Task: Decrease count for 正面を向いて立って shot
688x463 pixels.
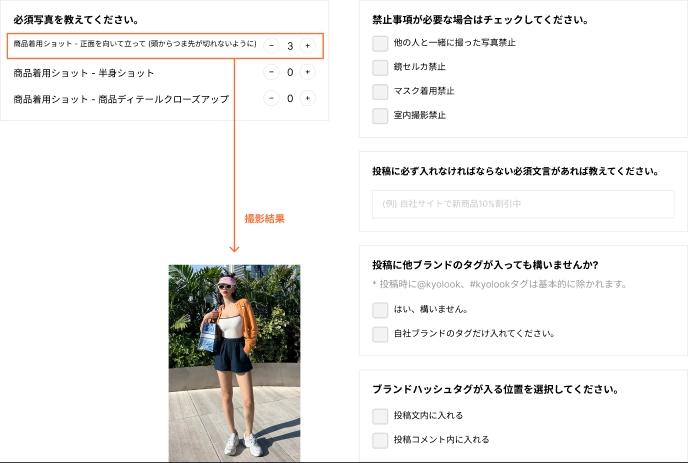Action: click(271, 46)
